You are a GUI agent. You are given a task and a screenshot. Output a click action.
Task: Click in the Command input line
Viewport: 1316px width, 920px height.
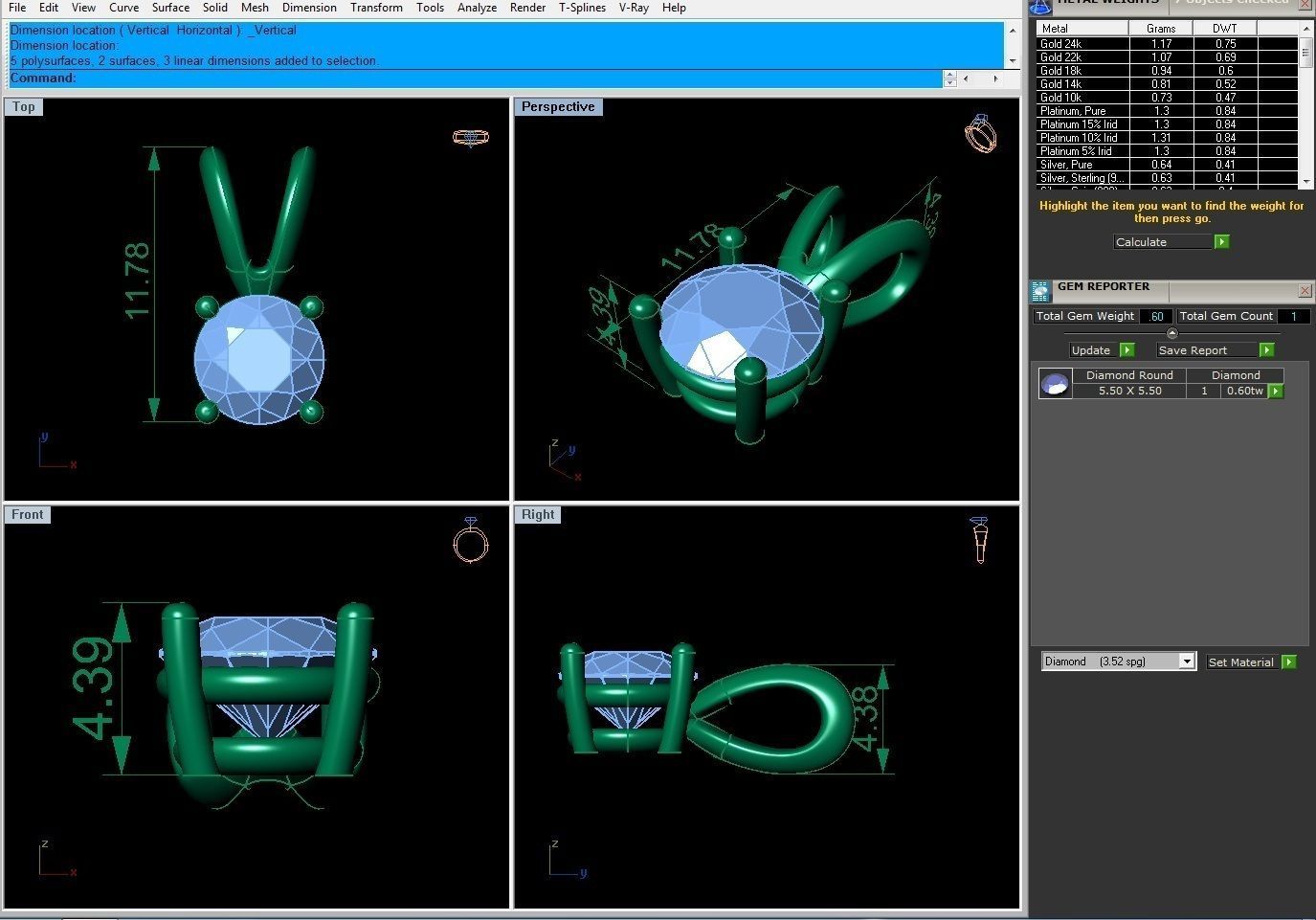(507, 79)
